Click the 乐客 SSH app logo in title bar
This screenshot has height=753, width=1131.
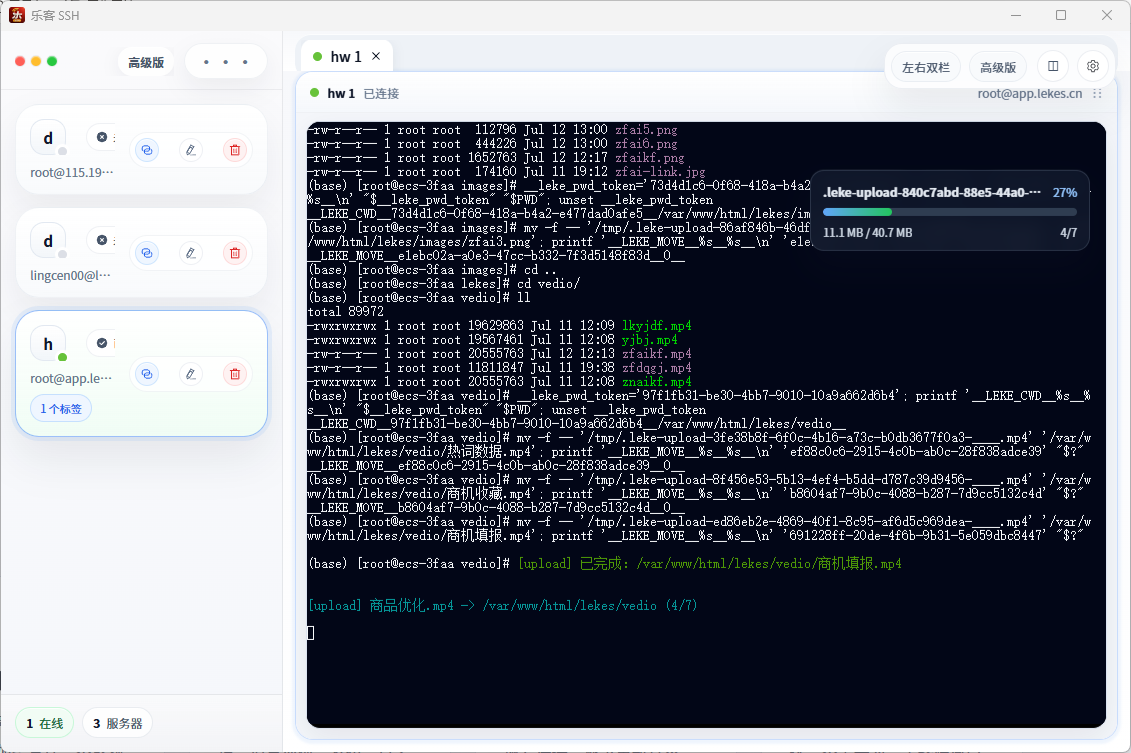pos(17,15)
